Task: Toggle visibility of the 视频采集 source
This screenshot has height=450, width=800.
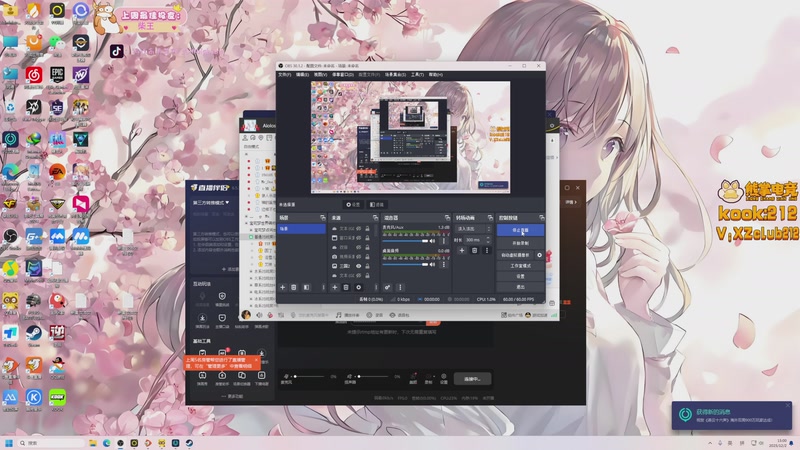Action: pyautogui.click(x=359, y=257)
